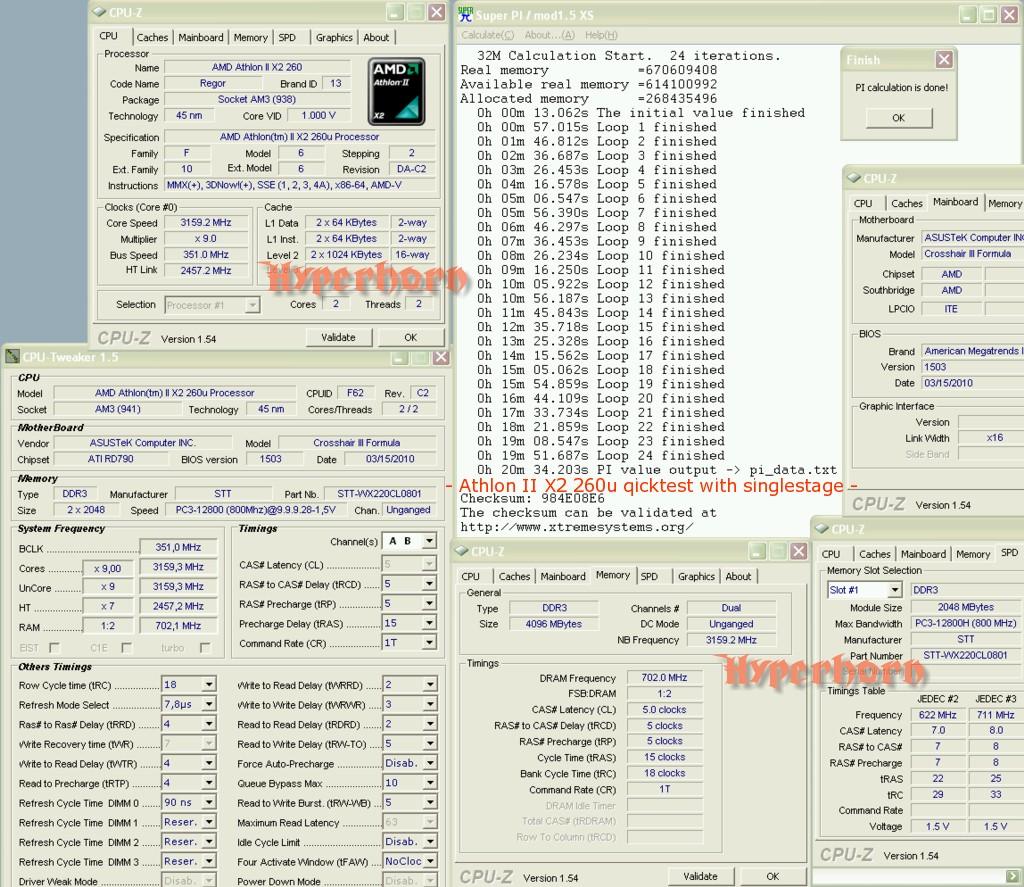Image resolution: width=1024 pixels, height=887 pixels.
Task: Open Four Activate Window (tFAW) dropdown
Action: [429, 862]
